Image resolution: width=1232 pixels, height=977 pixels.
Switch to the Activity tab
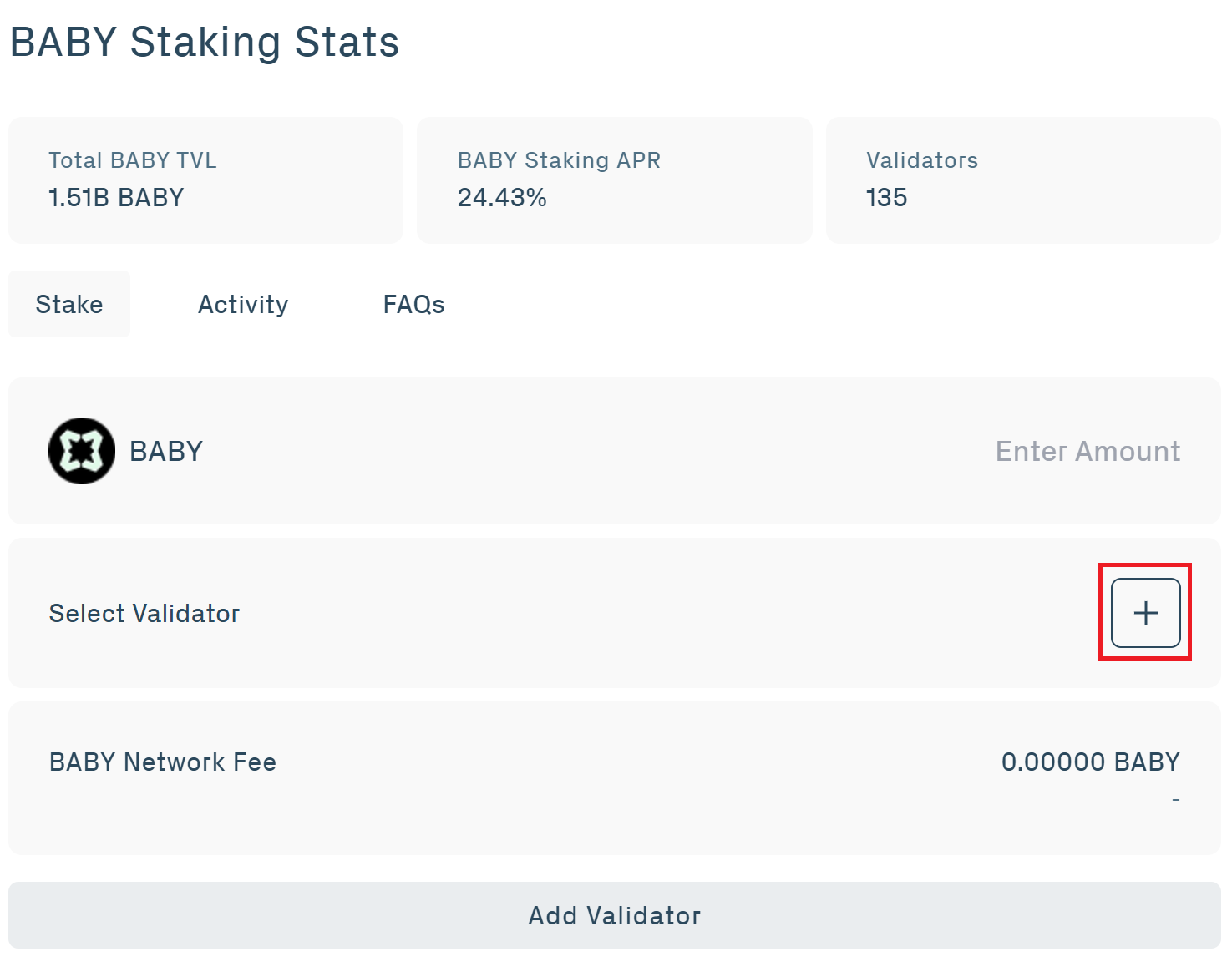242,304
